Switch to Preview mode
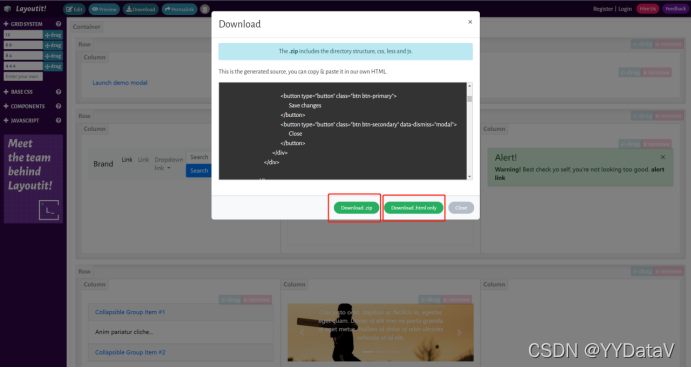 pyautogui.click(x=104, y=9)
